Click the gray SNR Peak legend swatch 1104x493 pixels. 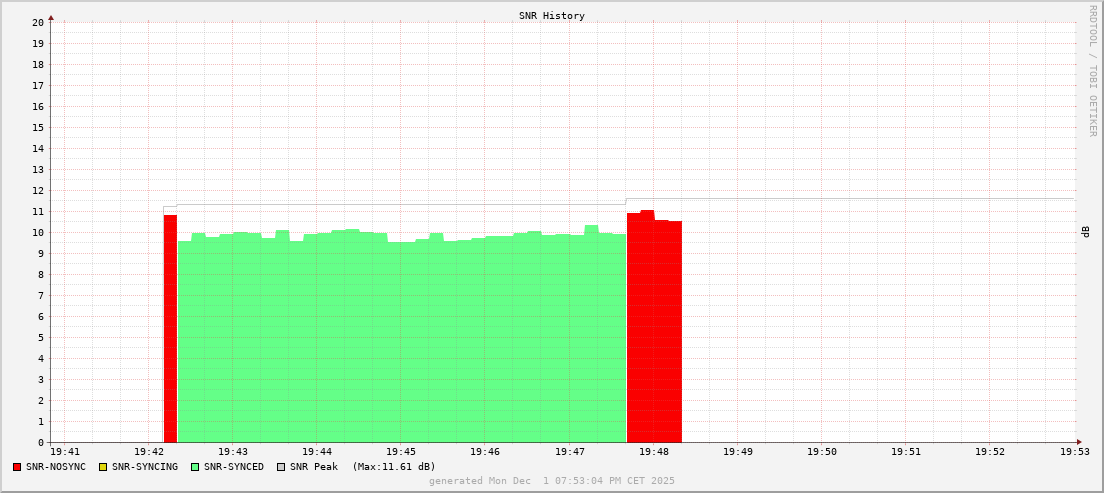click(281, 467)
